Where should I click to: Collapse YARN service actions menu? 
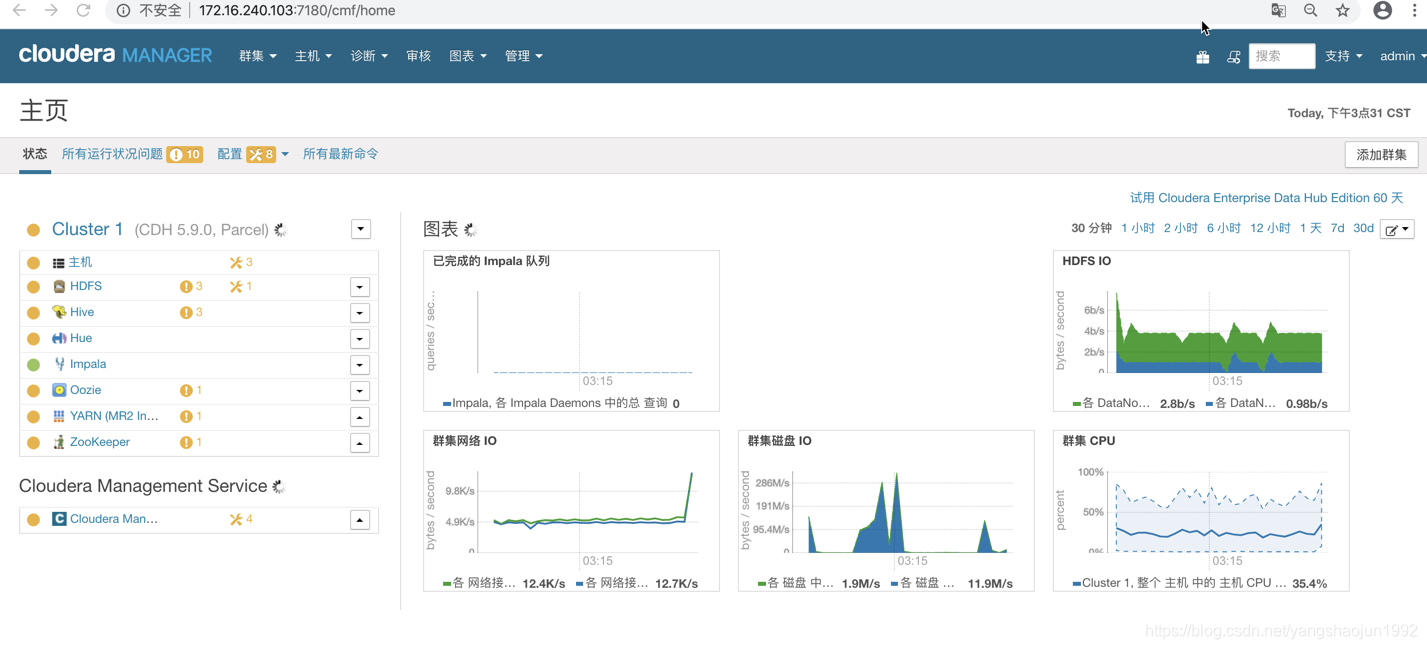click(x=360, y=417)
